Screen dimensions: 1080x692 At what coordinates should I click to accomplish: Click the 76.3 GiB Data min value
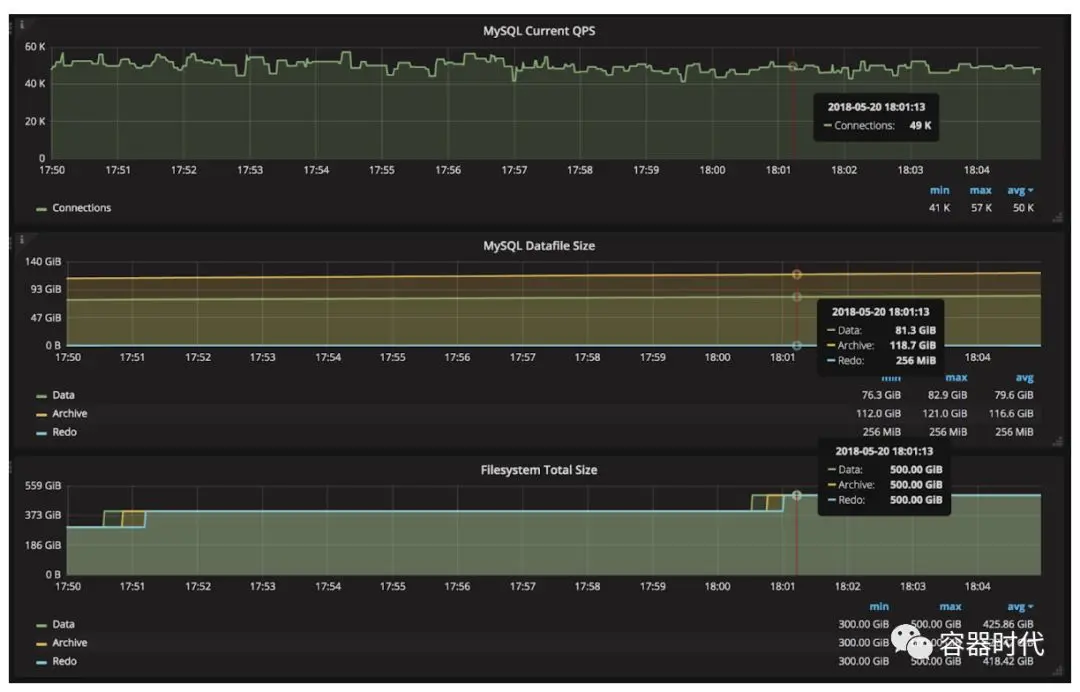click(x=881, y=395)
